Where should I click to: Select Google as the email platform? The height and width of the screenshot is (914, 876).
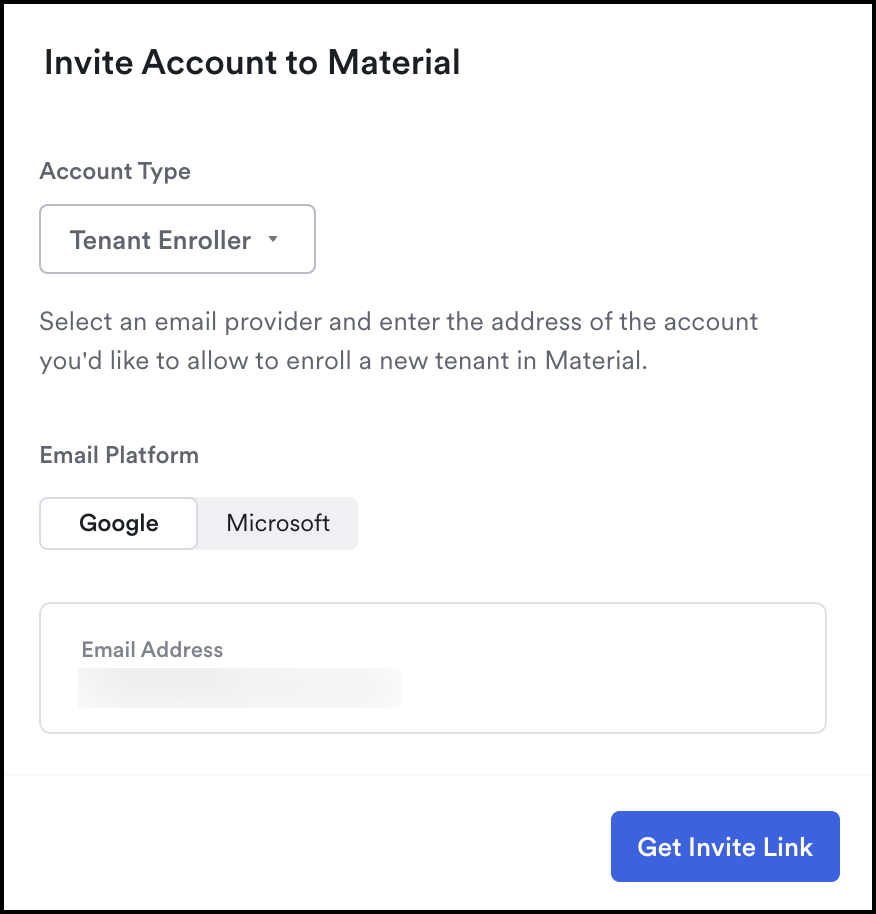pyautogui.click(x=119, y=523)
